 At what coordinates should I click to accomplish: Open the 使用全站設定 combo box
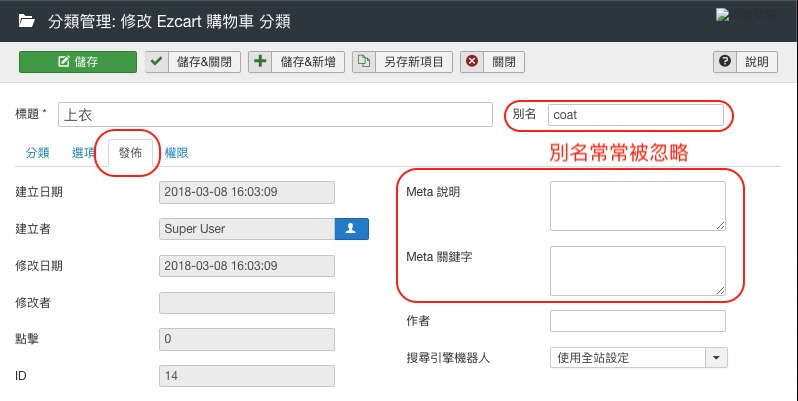(x=627, y=357)
